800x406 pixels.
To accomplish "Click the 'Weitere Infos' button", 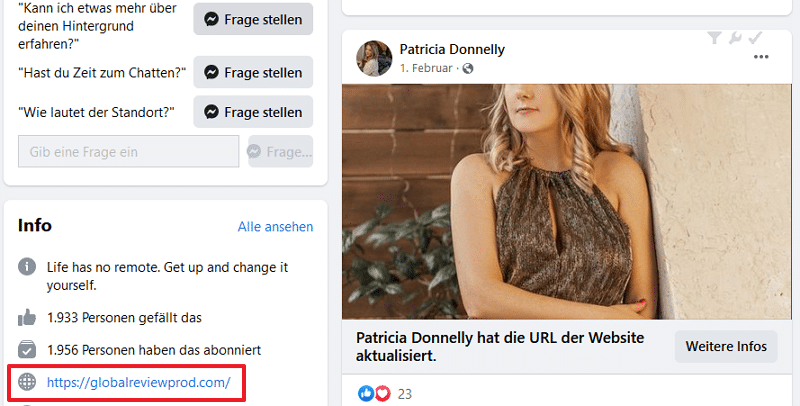I will click(726, 346).
